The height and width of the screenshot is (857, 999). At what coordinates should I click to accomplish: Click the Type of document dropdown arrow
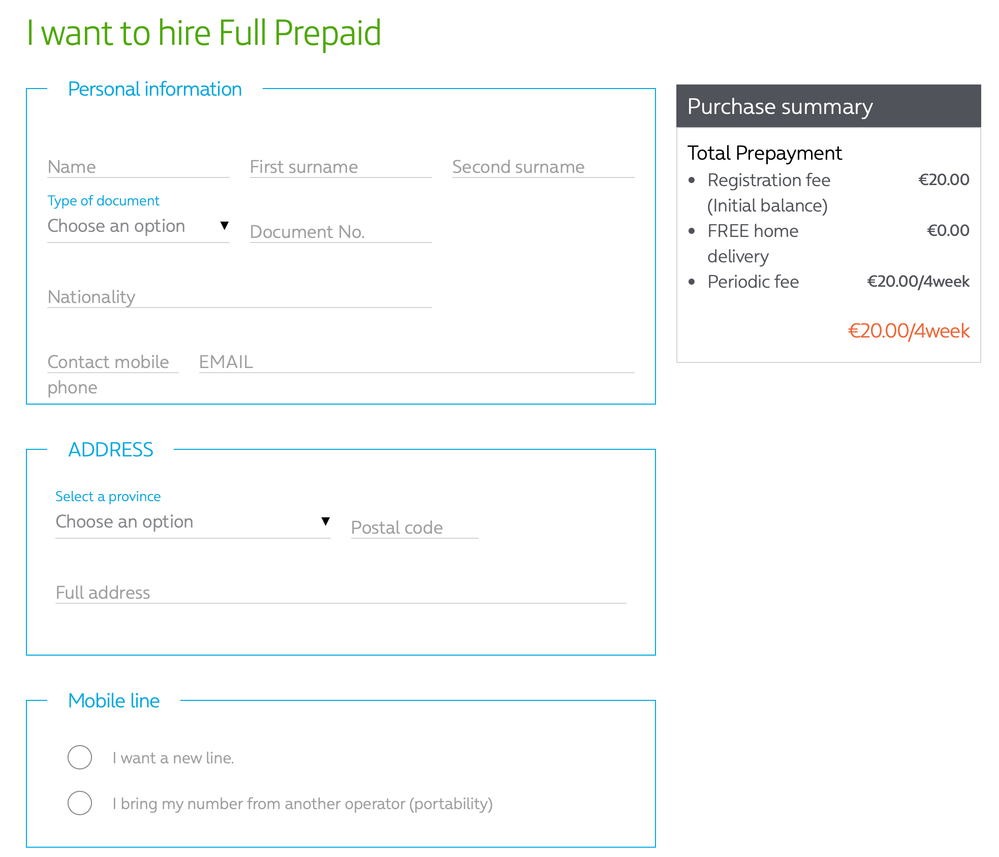[x=224, y=226]
